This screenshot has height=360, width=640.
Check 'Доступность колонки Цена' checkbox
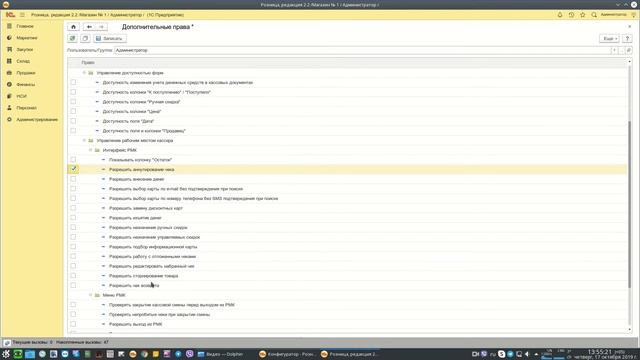point(73,111)
